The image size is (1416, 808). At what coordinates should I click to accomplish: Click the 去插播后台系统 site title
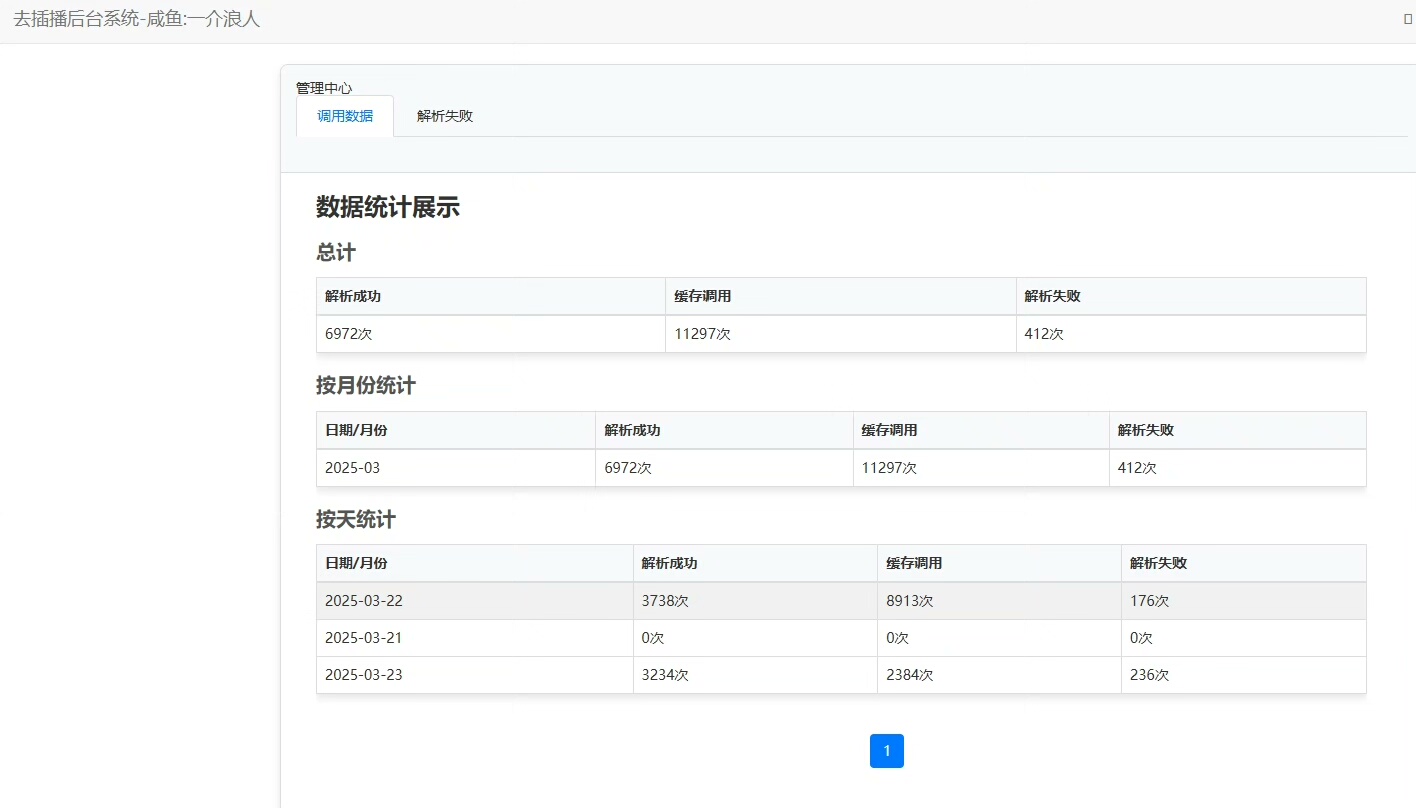[136, 19]
